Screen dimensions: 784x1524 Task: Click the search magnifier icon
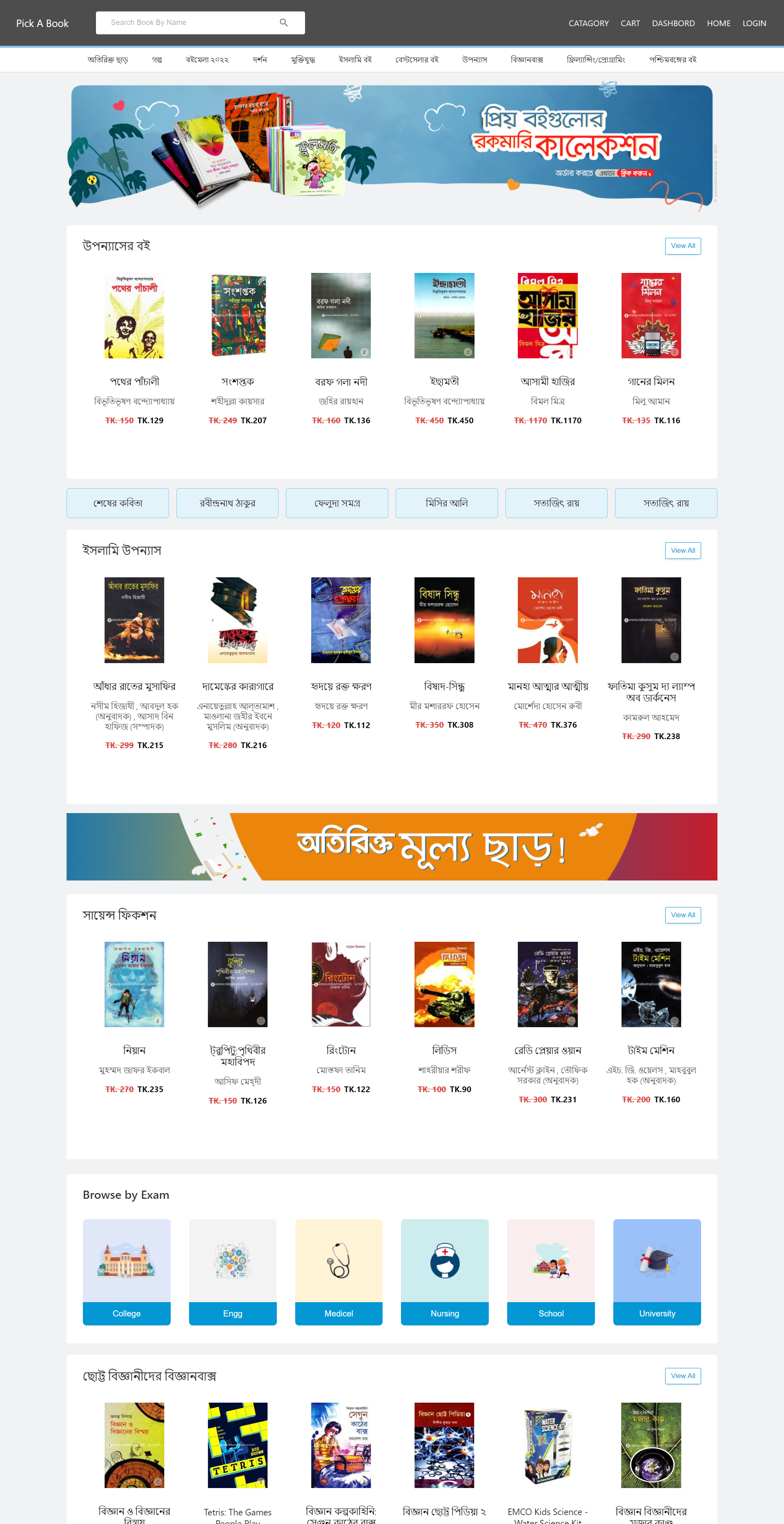284,22
